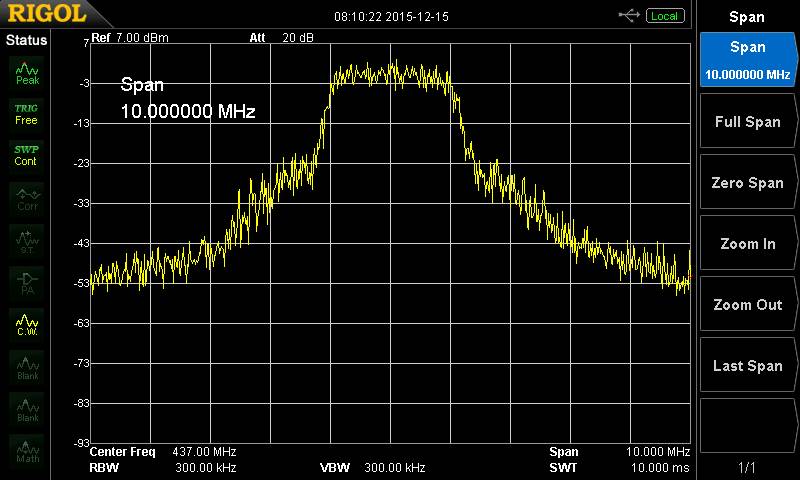
Task: Select the TRIG Free trigger icon
Action: [x=27, y=114]
